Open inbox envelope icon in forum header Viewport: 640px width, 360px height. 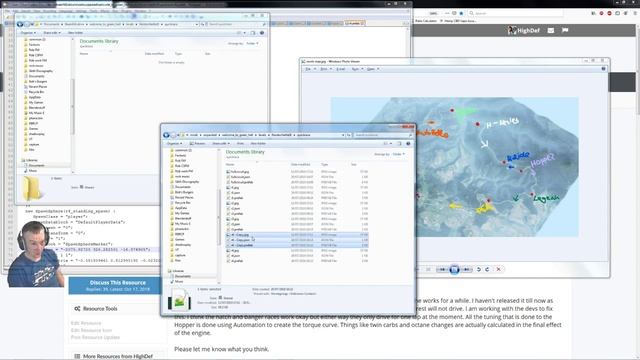[551, 30]
